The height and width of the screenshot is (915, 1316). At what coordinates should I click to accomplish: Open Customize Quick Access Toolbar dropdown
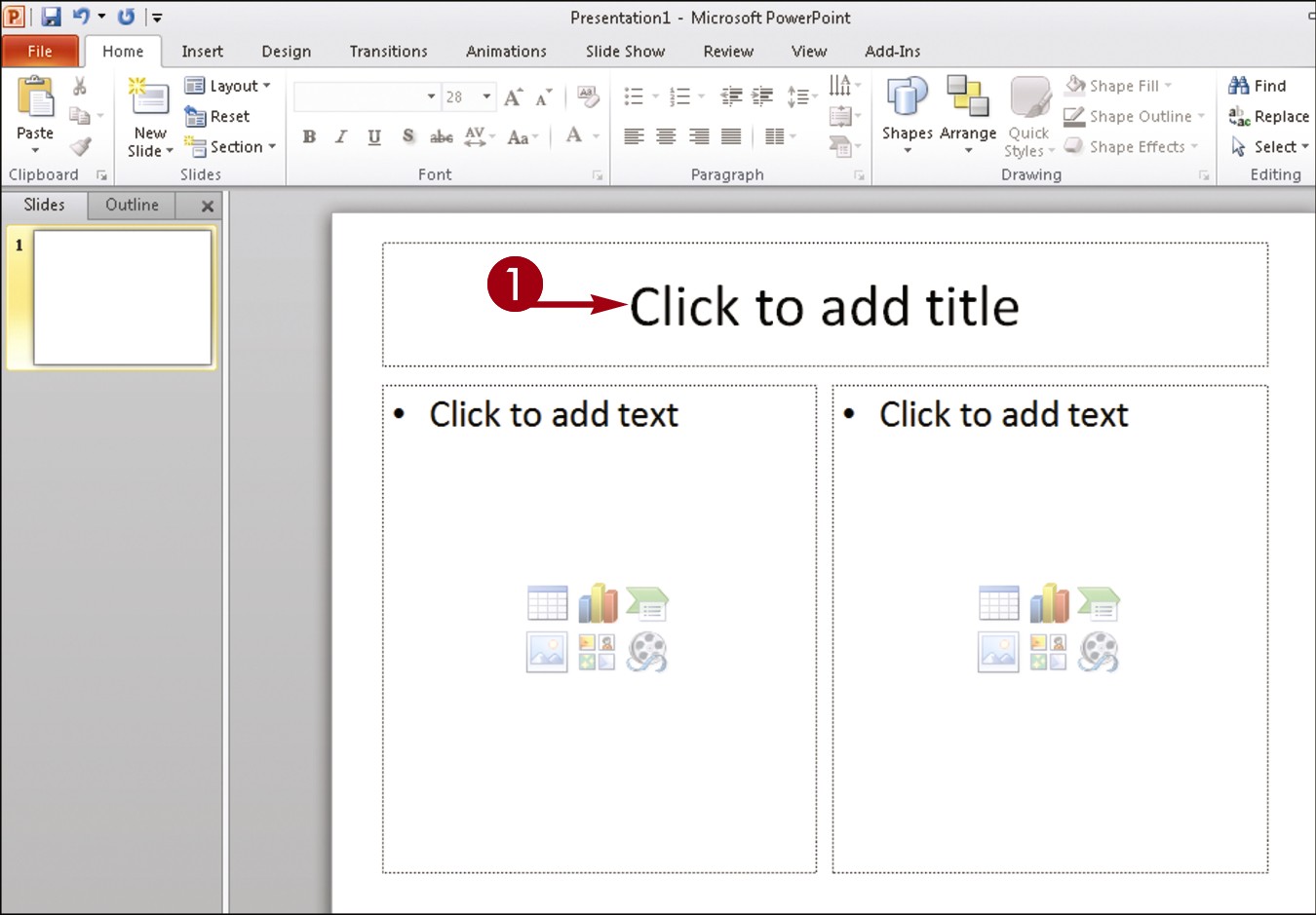point(157,18)
